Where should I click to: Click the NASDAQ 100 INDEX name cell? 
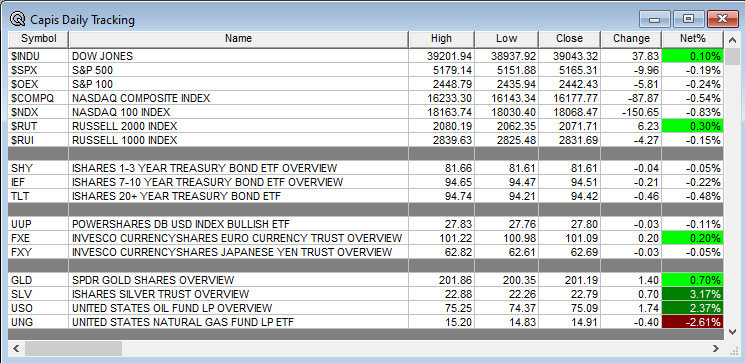[239, 112]
